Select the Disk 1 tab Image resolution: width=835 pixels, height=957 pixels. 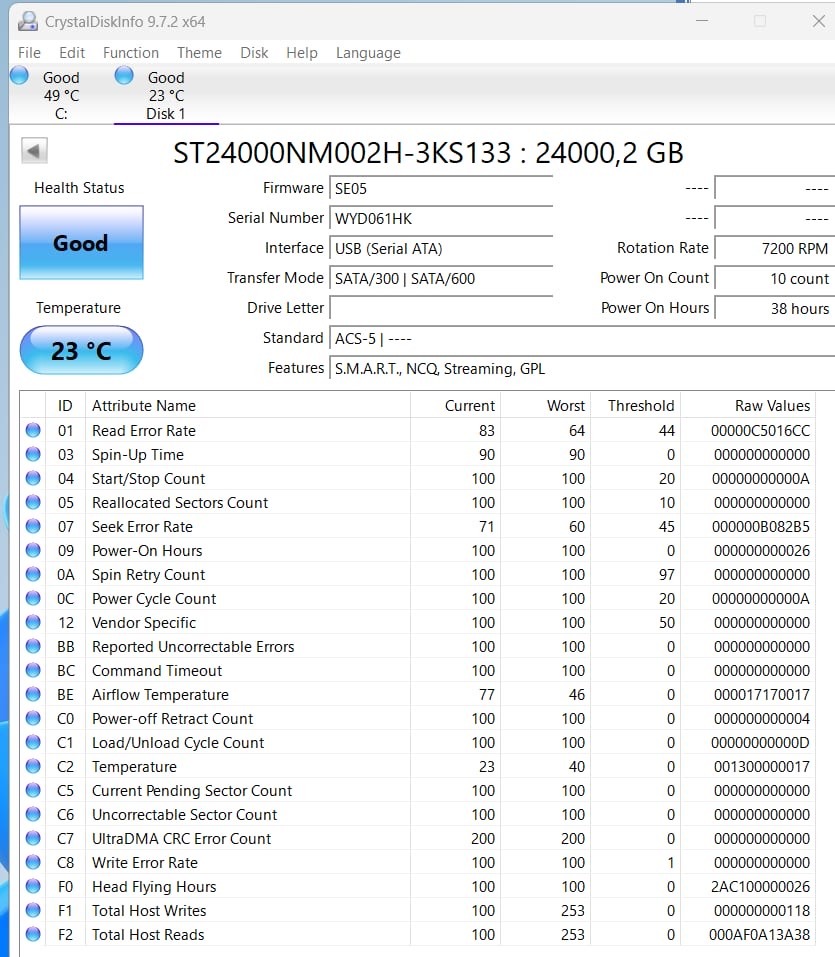click(166, 95)
